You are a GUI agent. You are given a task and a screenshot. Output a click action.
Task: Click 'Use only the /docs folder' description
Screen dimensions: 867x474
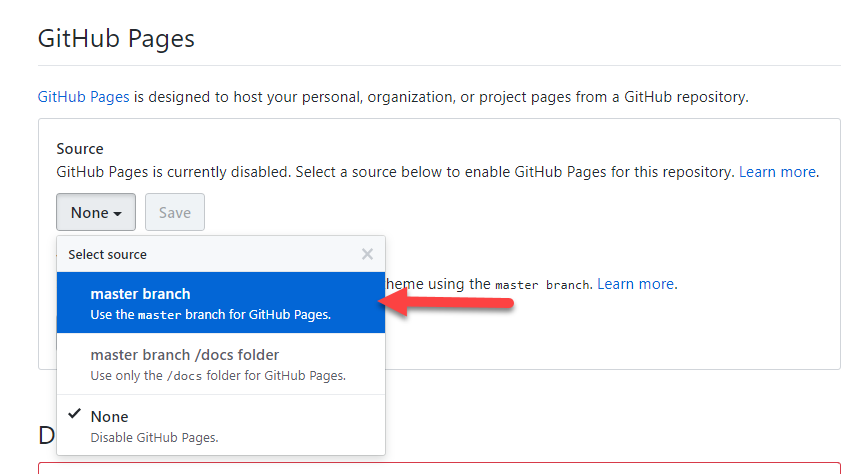[218, 376]
